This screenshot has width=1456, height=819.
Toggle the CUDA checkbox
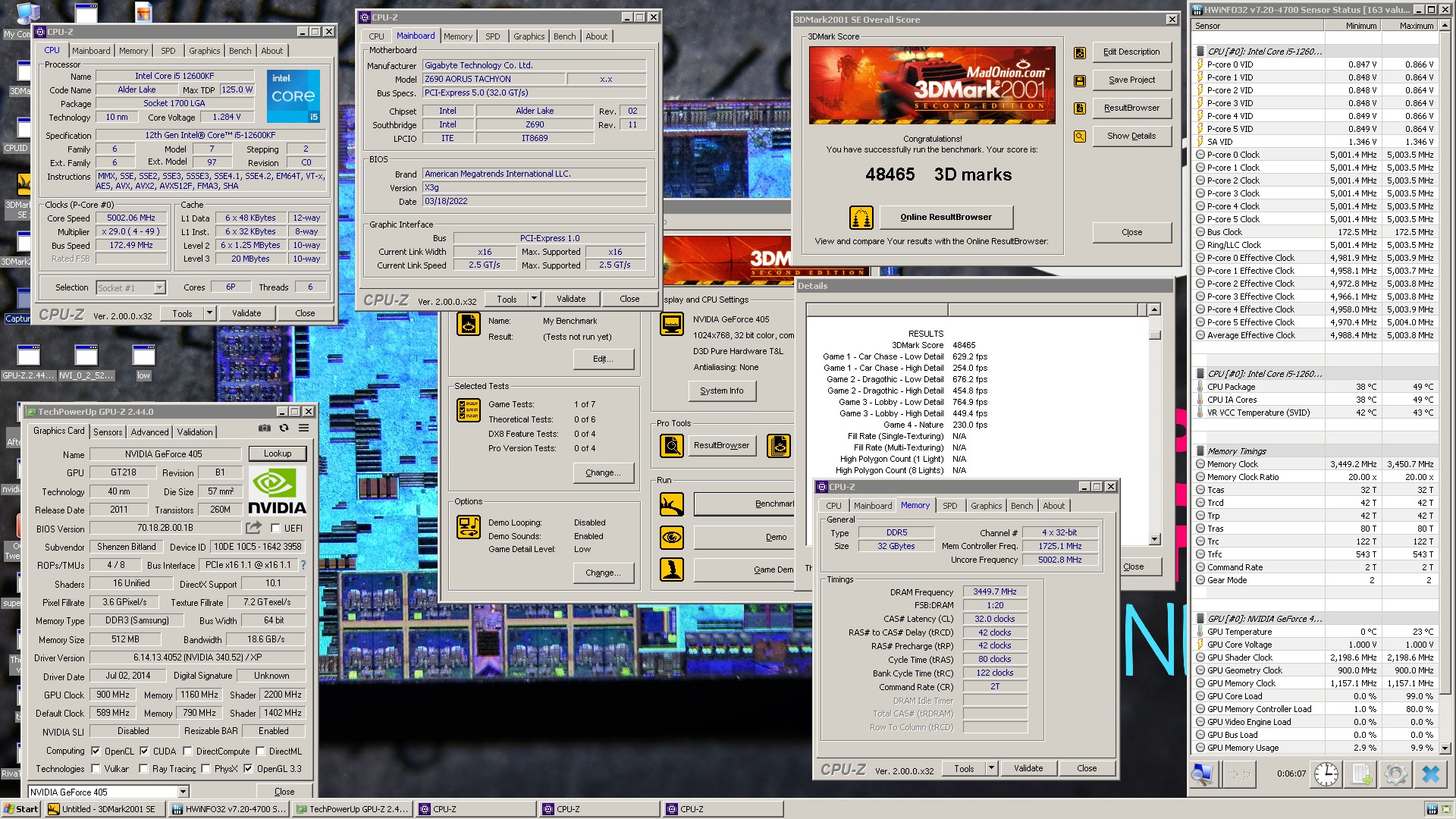pyautogui.click(x=144, y=752)
